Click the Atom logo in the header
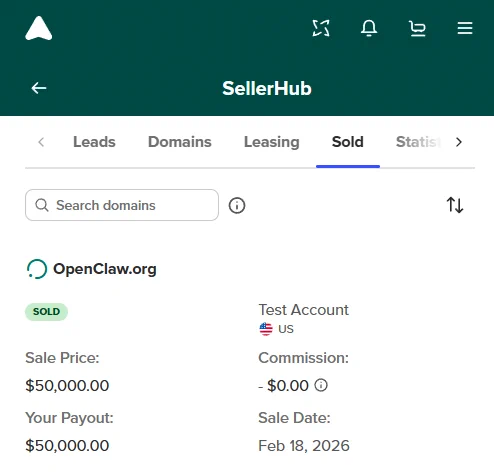494x473 pixels. tap(39, 28)
